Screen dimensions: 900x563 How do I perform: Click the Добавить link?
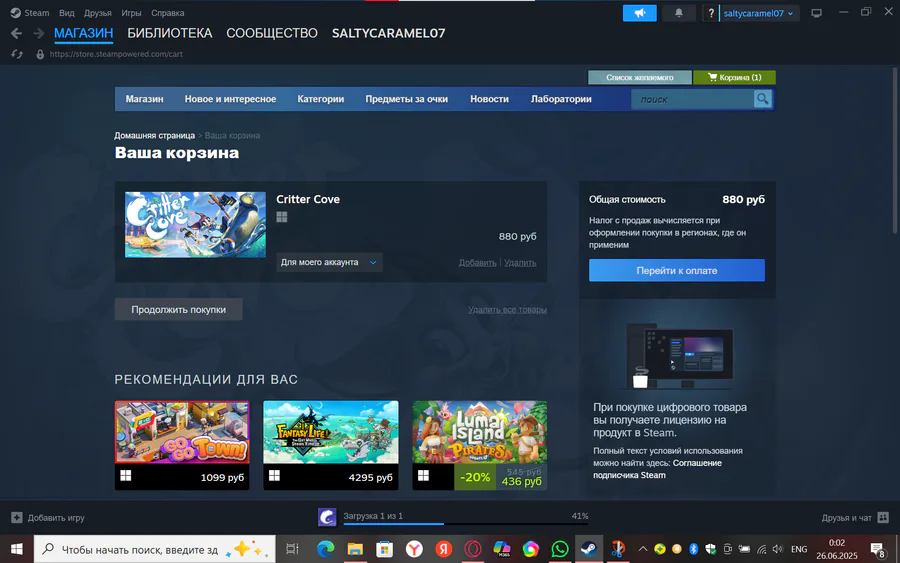coord(478,262)
